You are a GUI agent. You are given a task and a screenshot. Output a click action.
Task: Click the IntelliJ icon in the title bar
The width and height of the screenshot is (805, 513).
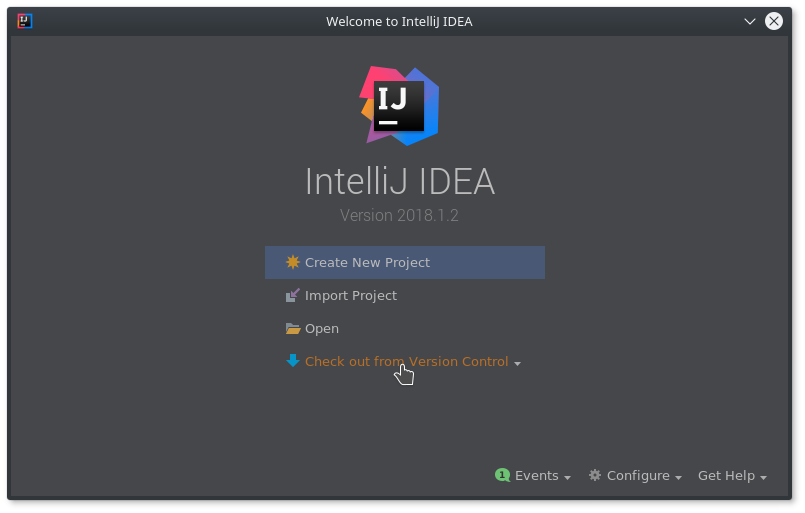25,21
